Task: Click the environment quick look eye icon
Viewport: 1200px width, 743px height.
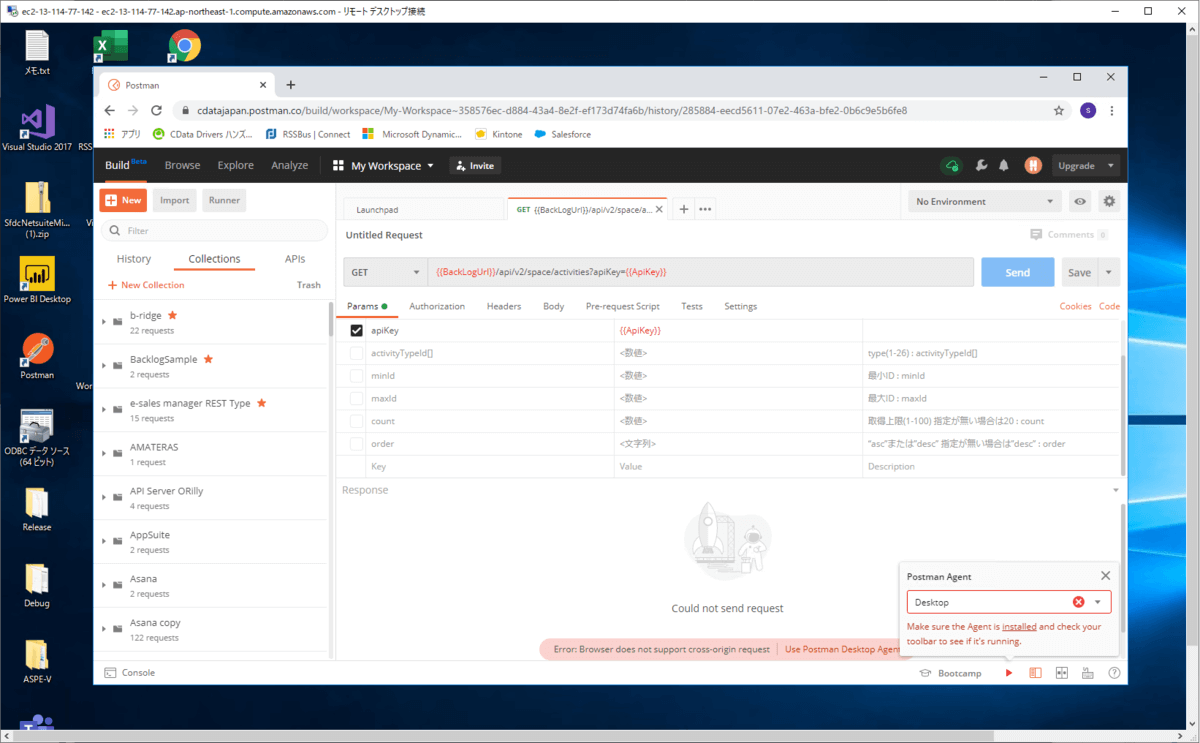Action: coord(1080,202)
